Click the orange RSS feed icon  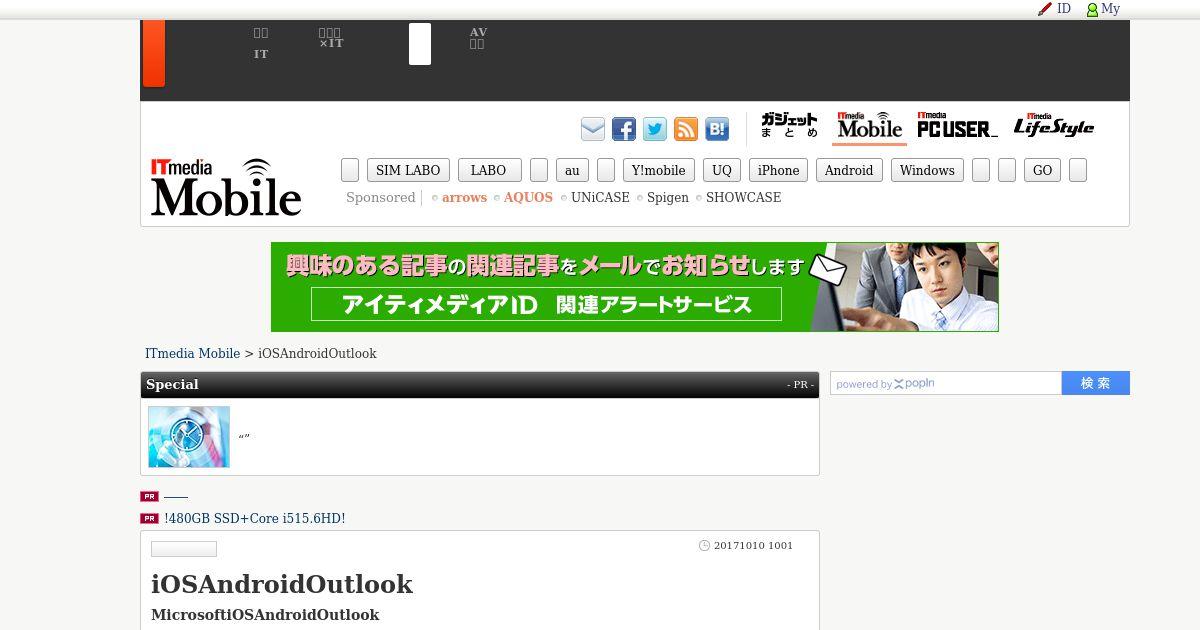point(686,129)
